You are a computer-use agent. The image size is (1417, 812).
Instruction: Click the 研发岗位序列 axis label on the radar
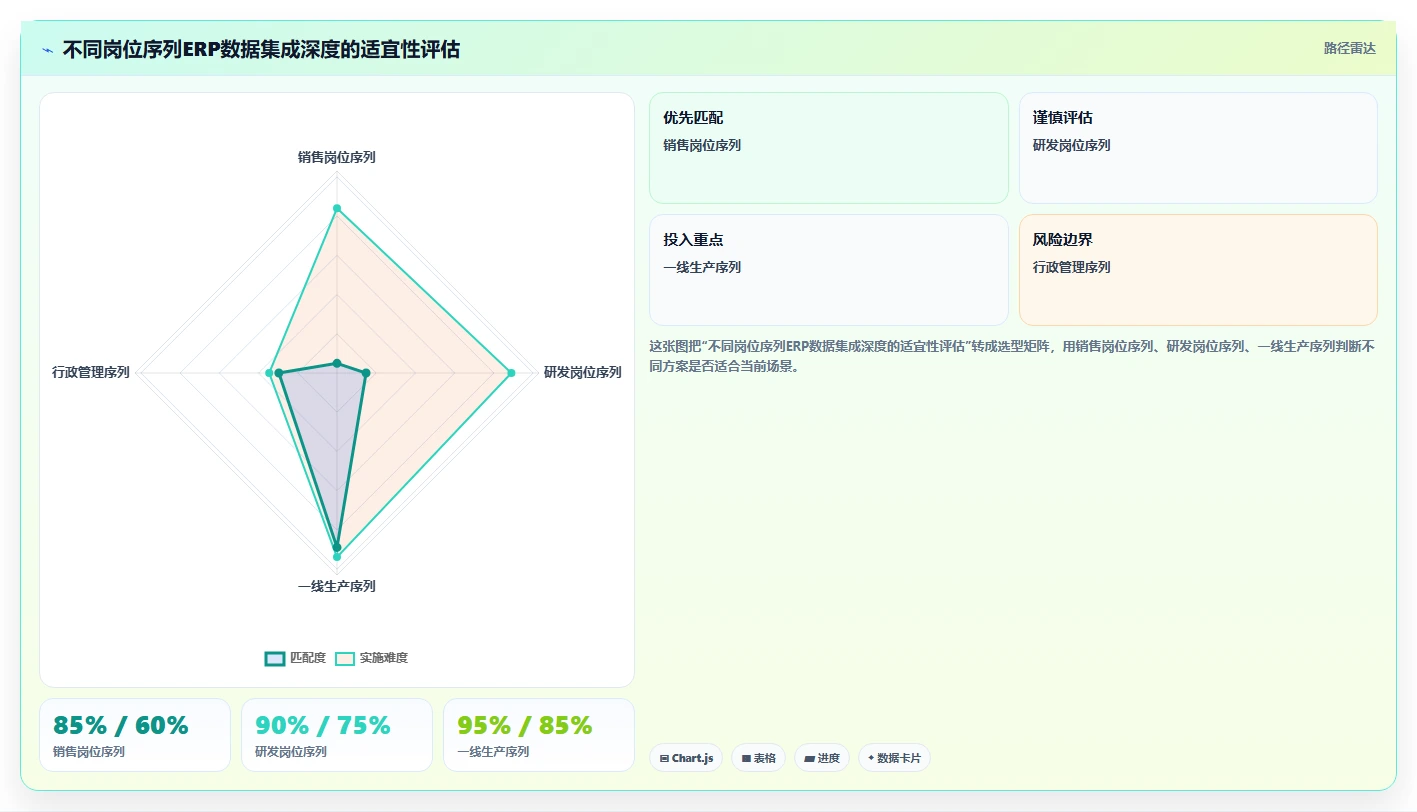(x=582, y=372)
